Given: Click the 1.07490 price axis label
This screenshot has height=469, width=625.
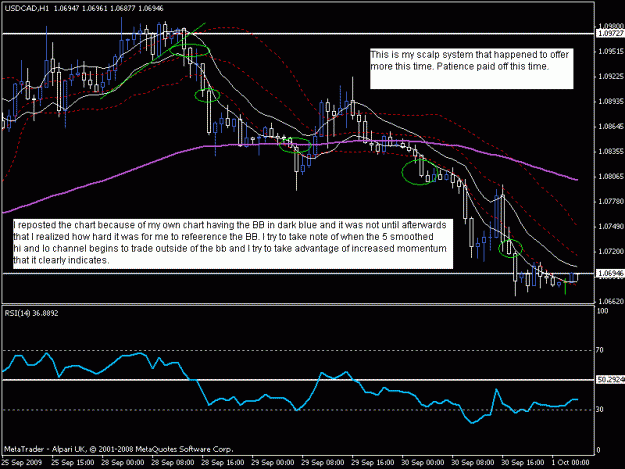Looking at the screenshot, I should tap(611, 226).
